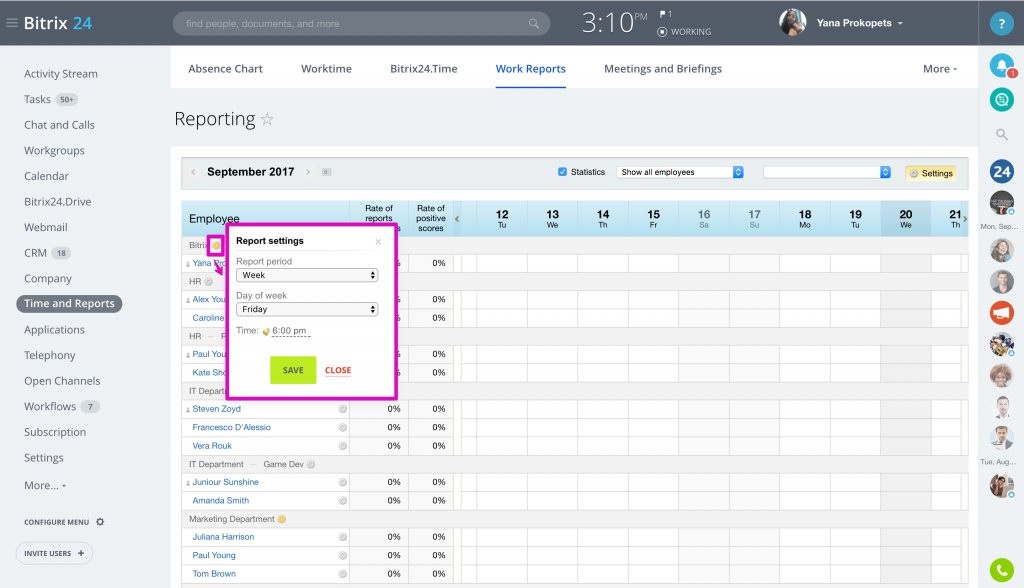Screen dimensions: 1024x588
Task: Click yellow gear beside Marketing Department
Action: tap(281, 519)
